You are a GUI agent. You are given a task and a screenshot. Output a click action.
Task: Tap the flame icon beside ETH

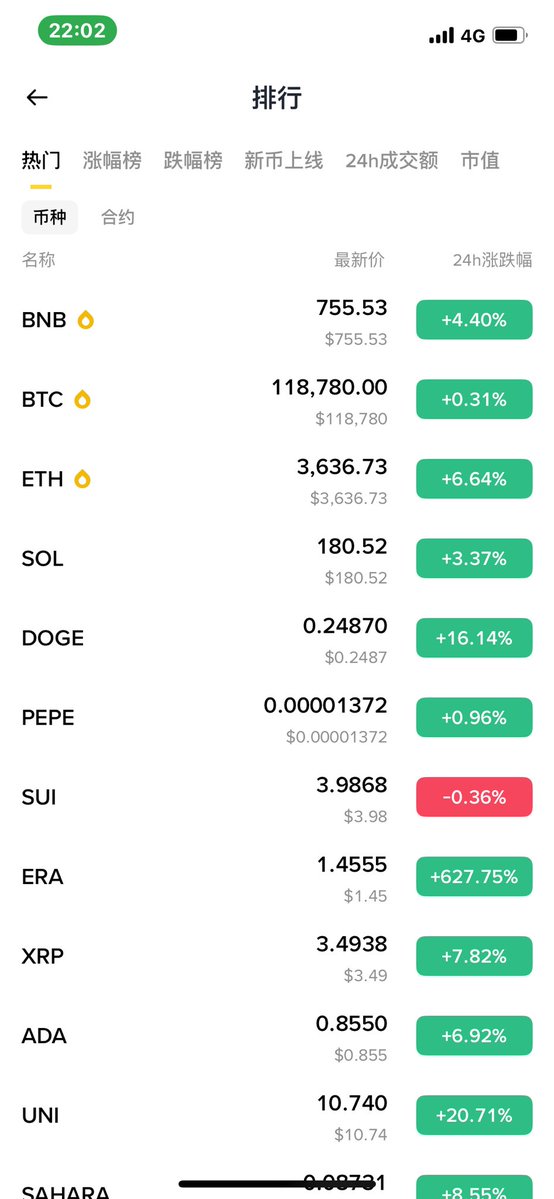pyautogui.click(x=82, y=479)
